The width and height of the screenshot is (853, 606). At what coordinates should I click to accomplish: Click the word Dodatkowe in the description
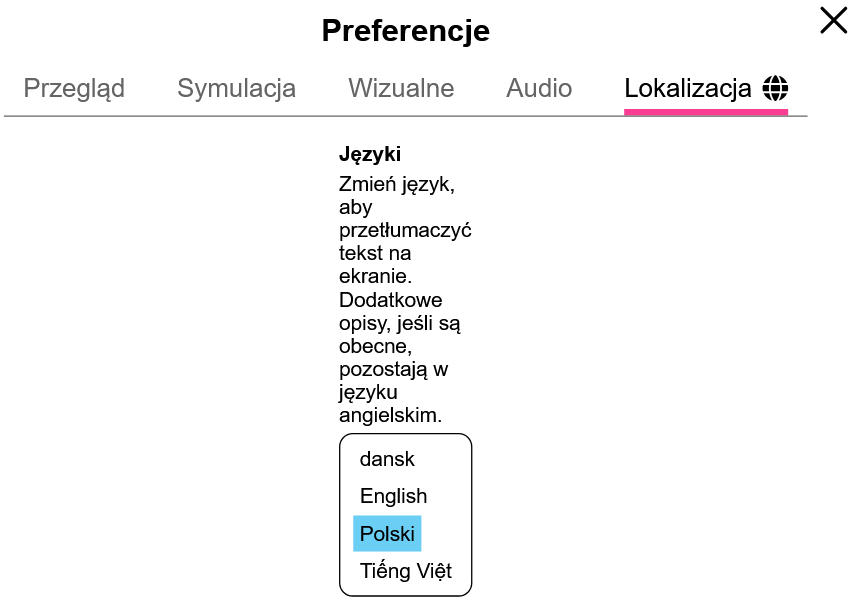[391, 300]
